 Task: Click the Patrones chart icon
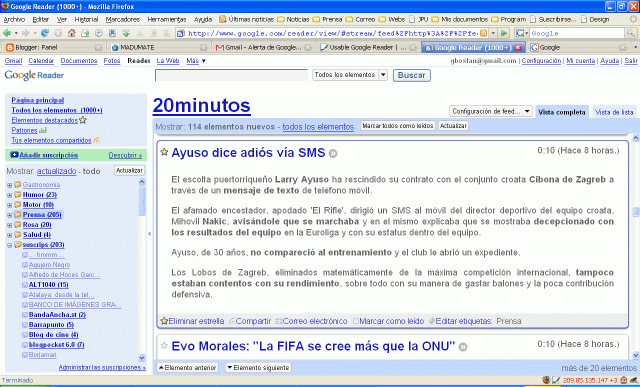pos(43,130)
